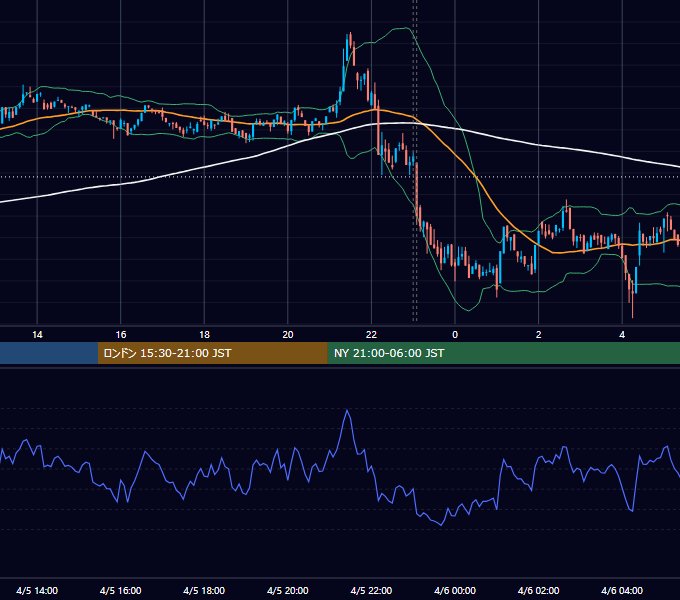The width and height of the screenshot is (680, 600).
Task: Click the 2 hour label on price chart axis
Action: 539,335
